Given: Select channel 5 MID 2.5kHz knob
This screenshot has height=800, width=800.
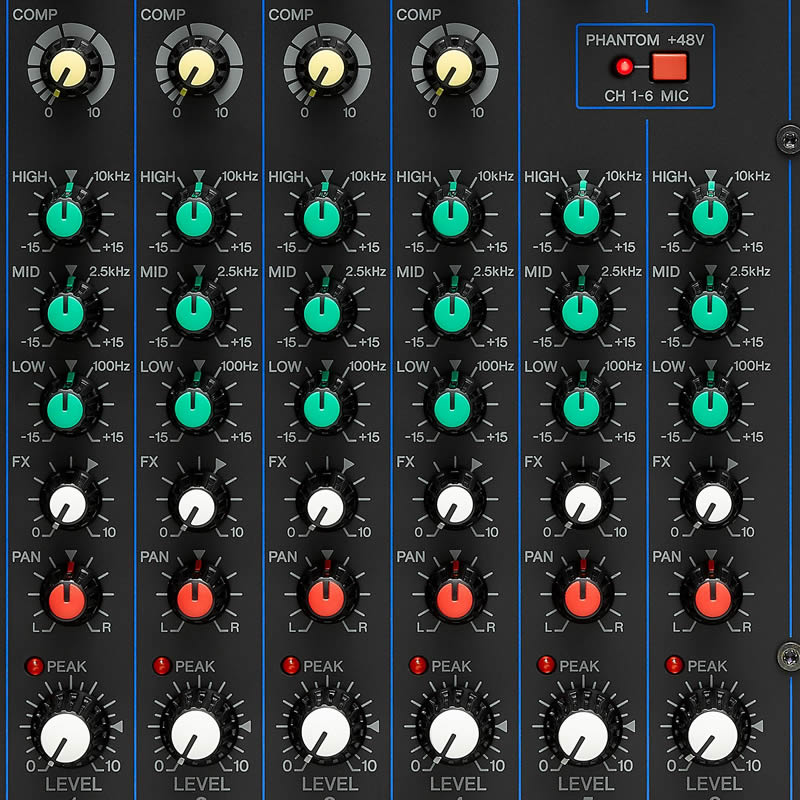Looking at the screenshot, I should click(x=580, y=312).
